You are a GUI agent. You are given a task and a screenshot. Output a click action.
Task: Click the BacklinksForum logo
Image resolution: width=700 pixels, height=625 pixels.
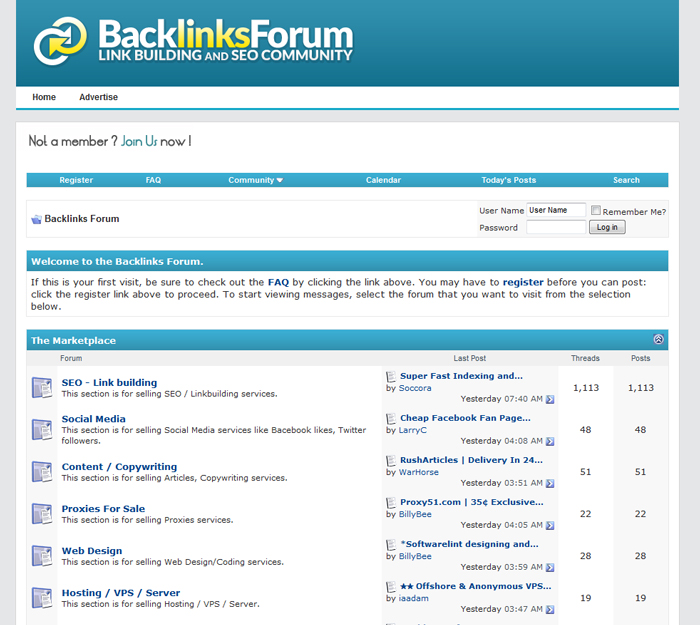click(193, 41)
